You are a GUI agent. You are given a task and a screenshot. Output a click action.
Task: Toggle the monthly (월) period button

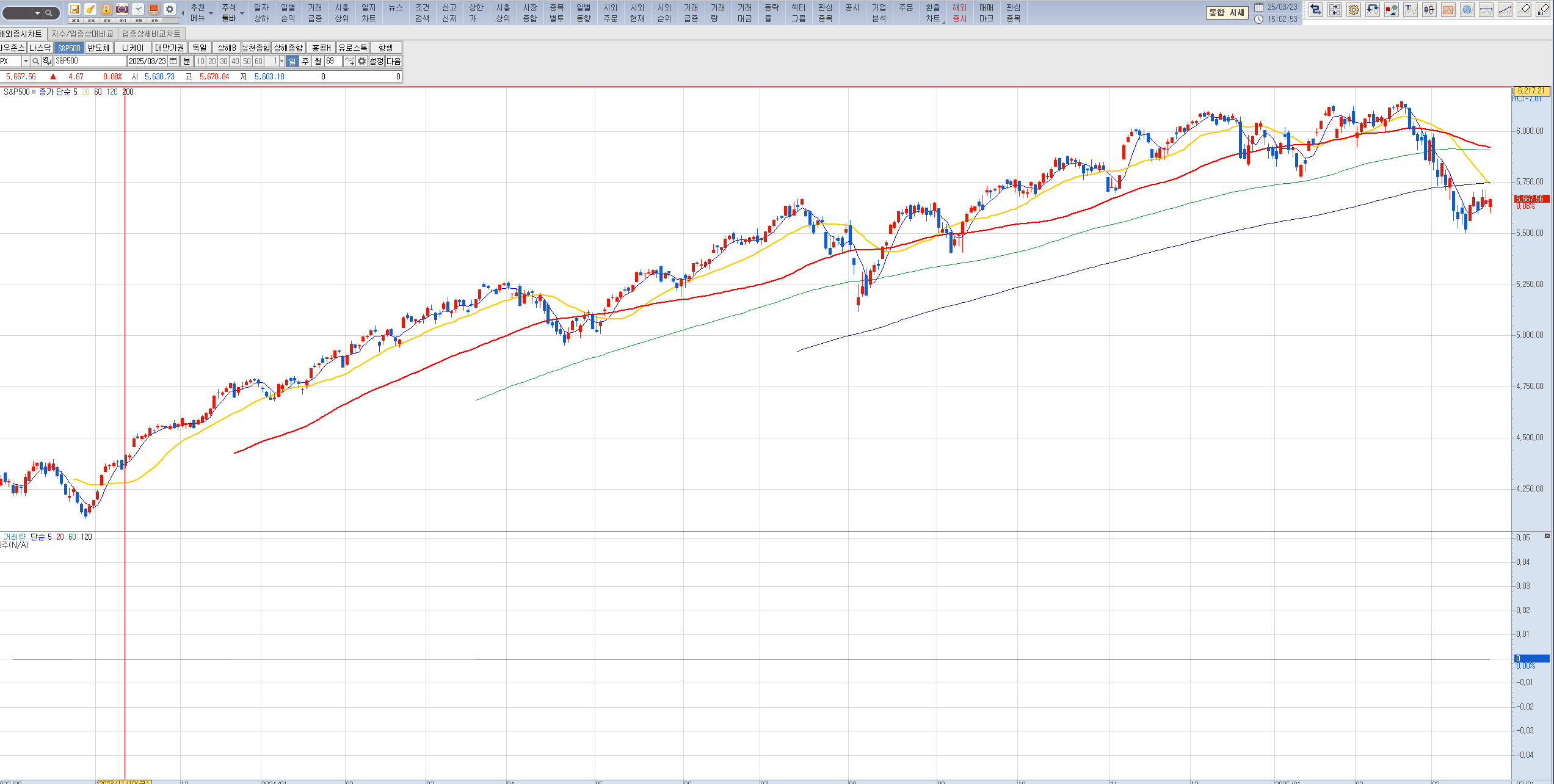[318, 61]
